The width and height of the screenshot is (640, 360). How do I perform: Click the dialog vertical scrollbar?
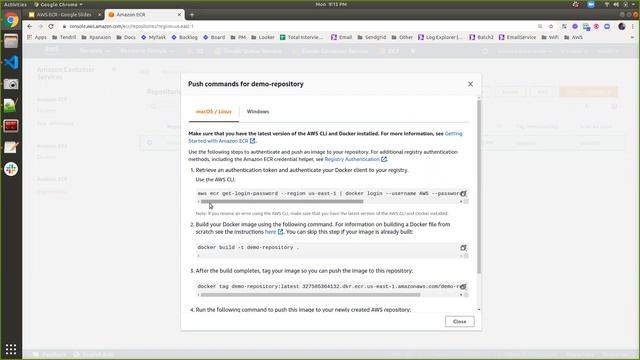tap(479, 186)
